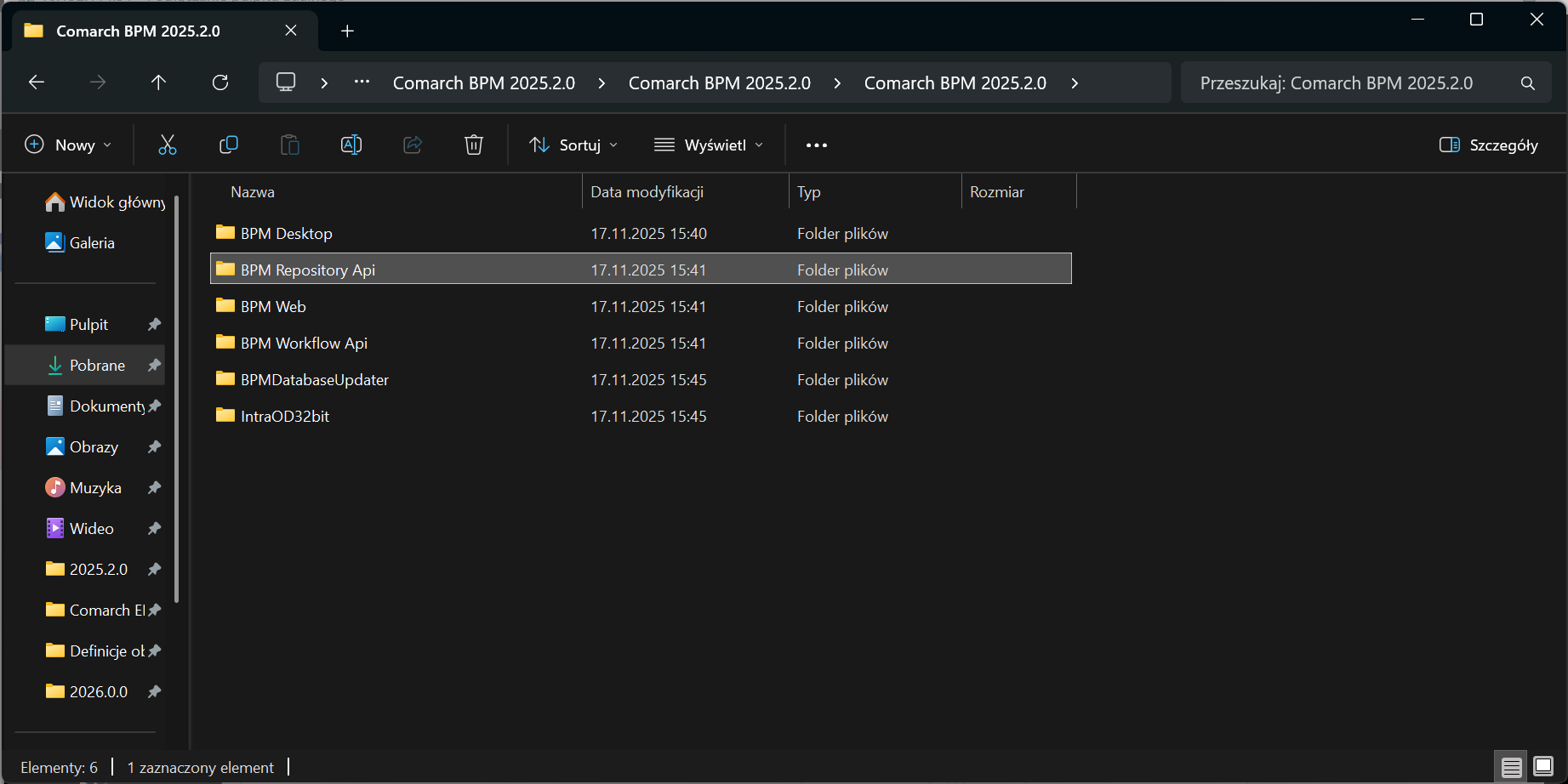Click the search magnifier icon
The image size is (1568, 784).
1528,83
